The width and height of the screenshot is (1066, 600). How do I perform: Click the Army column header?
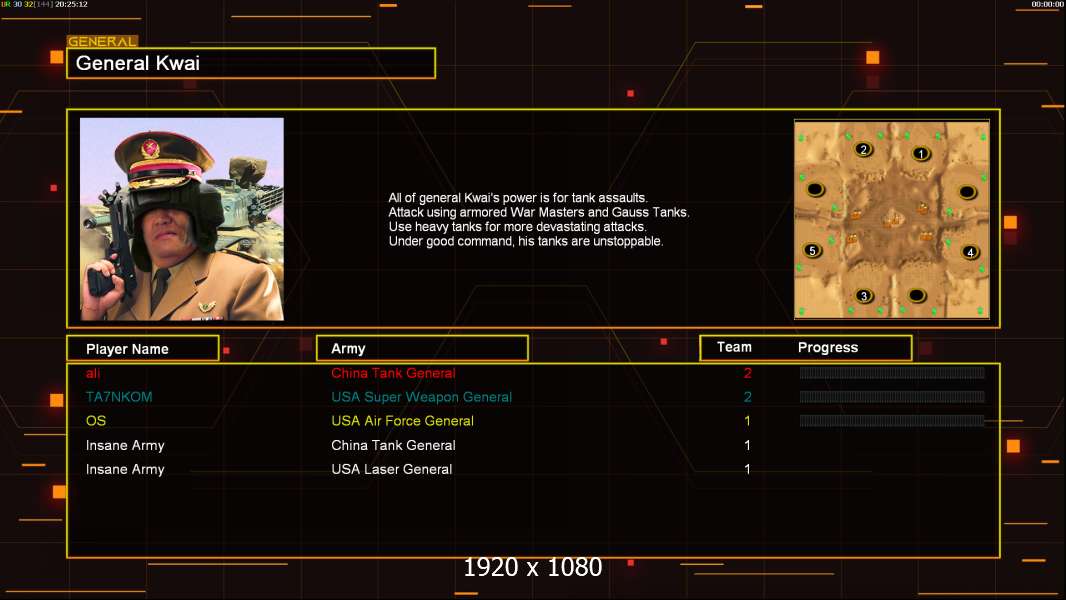[422, 348]
